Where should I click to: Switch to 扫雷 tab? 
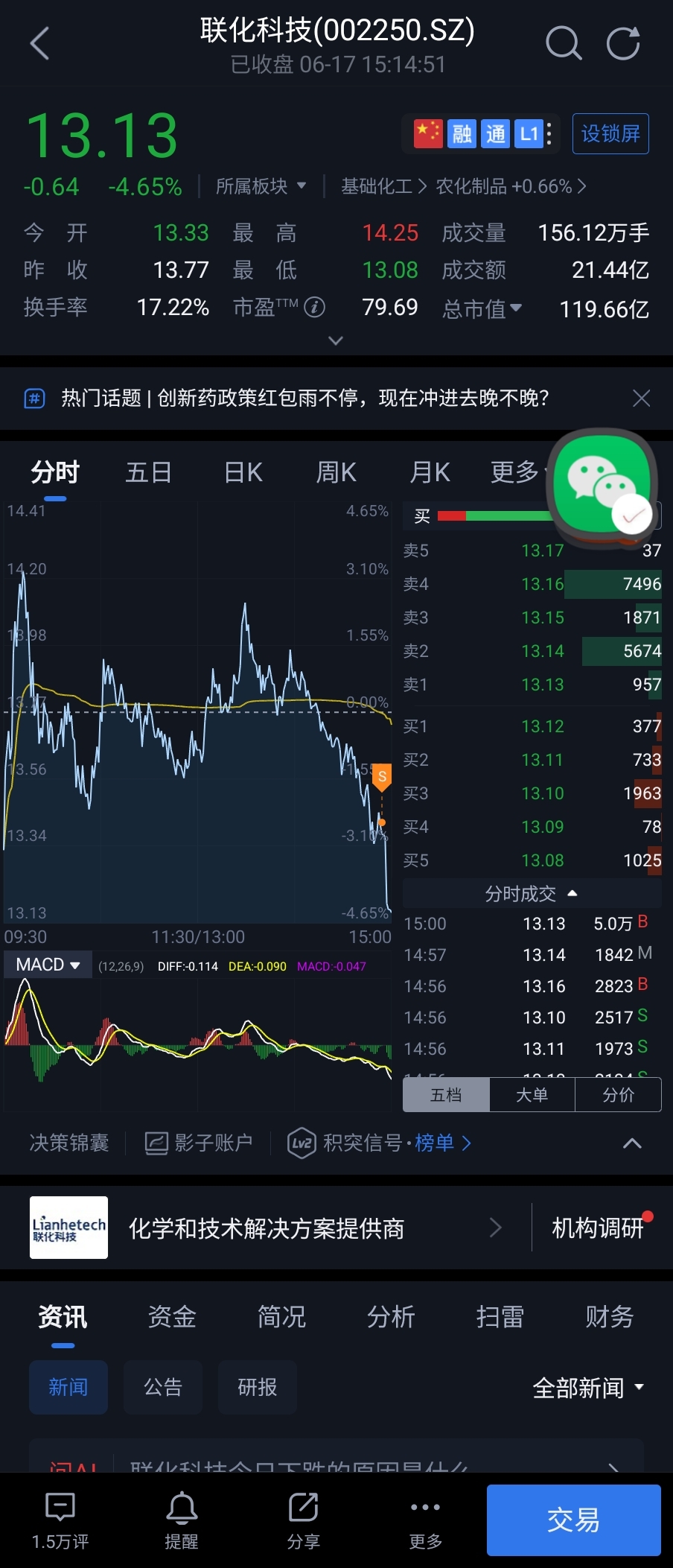pos(500,1317)
